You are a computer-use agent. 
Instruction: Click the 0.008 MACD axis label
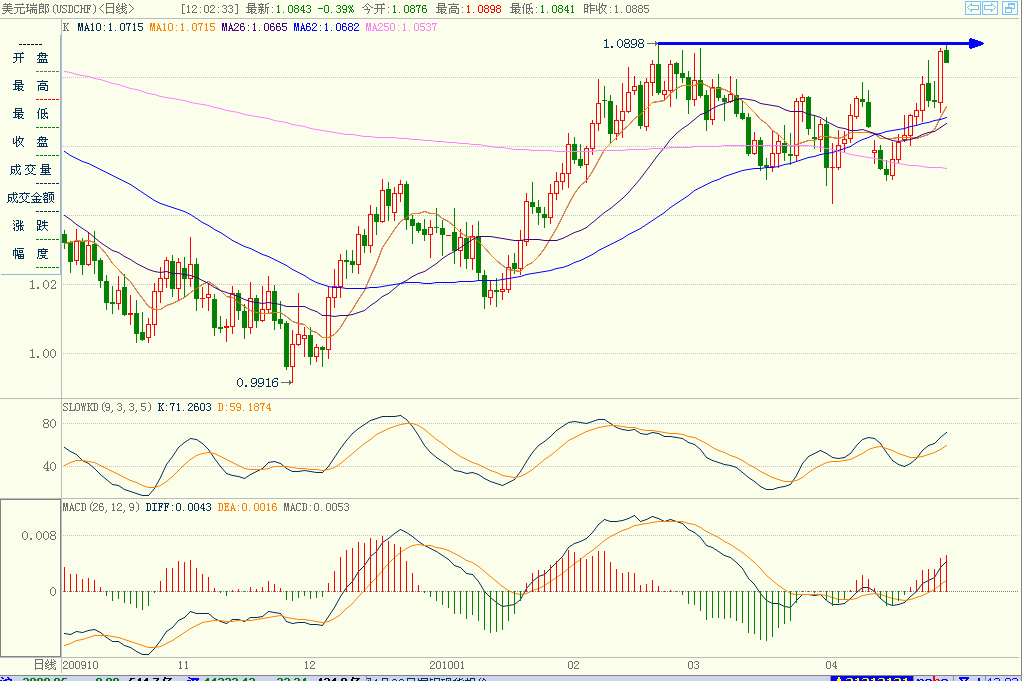pyautogui.click(x=39, y=536)
